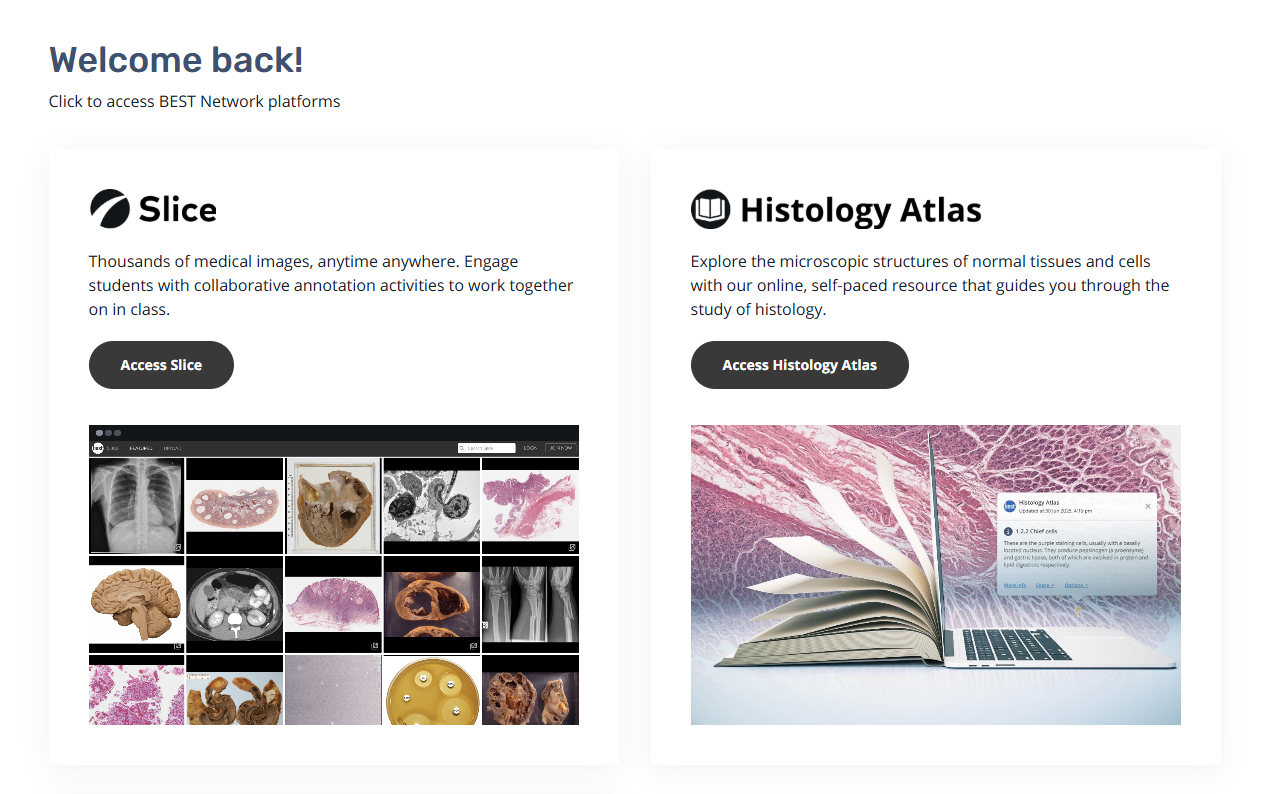The image size is (1282, 794).
Task: Open the Access Slice button
Action: (161, 365)
